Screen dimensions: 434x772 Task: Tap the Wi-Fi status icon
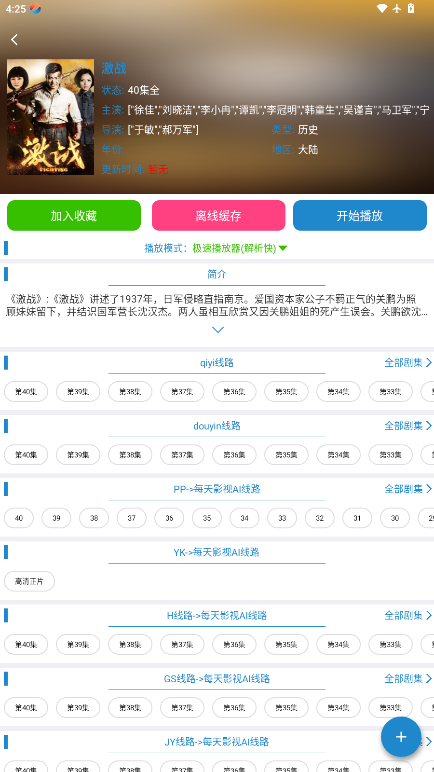382,8
